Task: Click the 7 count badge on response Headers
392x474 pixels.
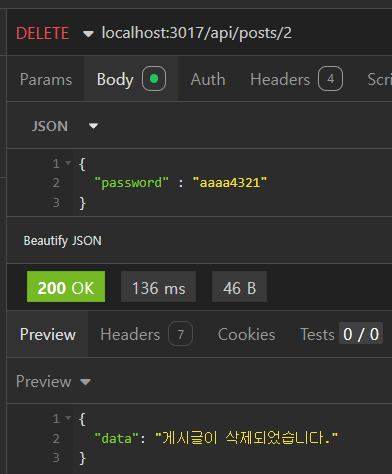Action: click(x=180, y=334)
